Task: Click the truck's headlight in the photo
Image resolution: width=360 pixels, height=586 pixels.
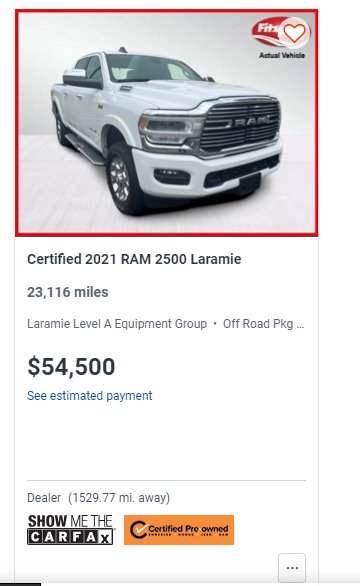Action: click(169, 130)
